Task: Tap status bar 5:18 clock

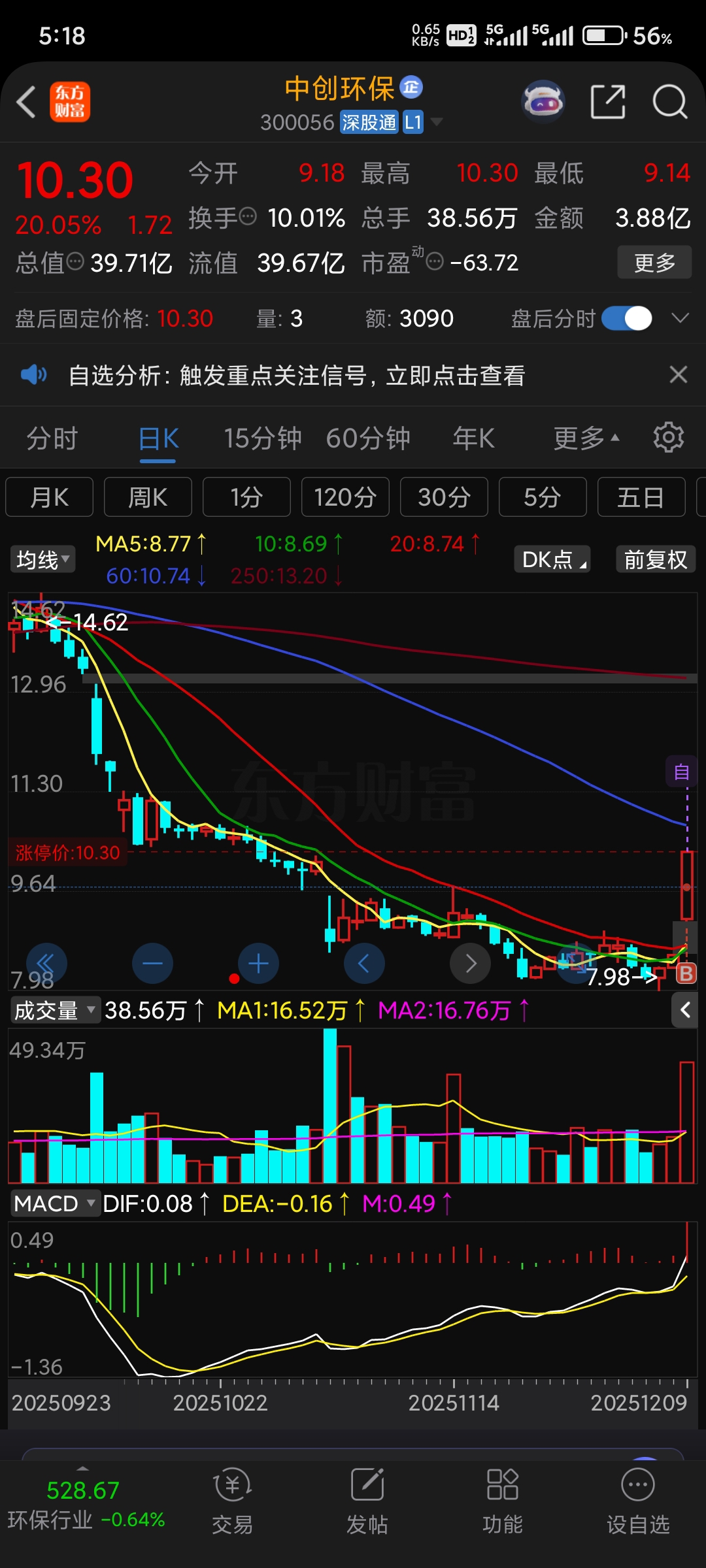Action: coord(62,36)
